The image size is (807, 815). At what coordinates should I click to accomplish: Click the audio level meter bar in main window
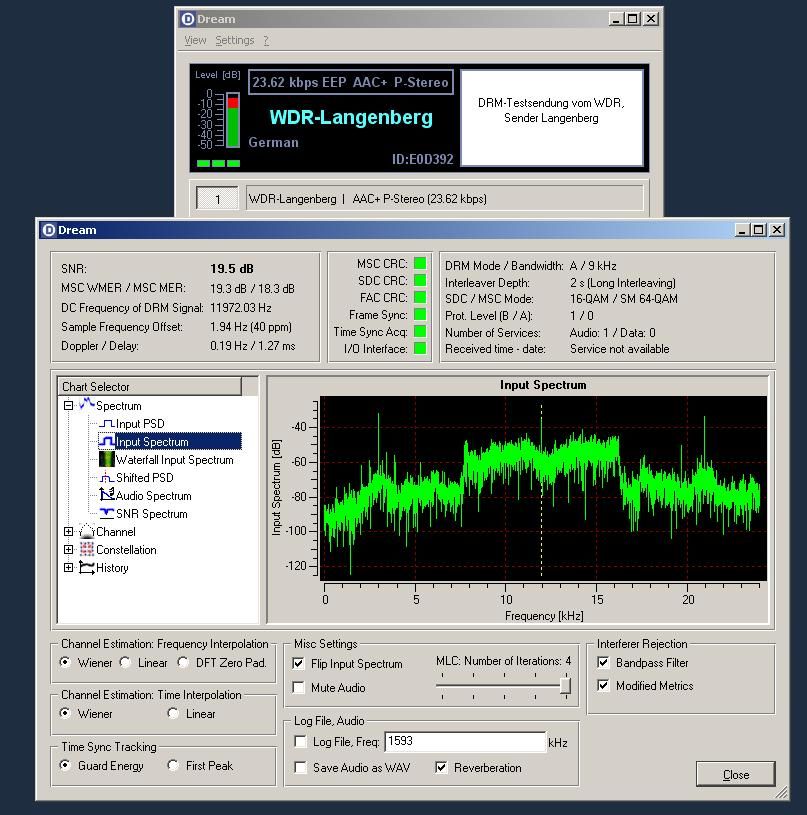pyautogui.click(x=233, y=121)
